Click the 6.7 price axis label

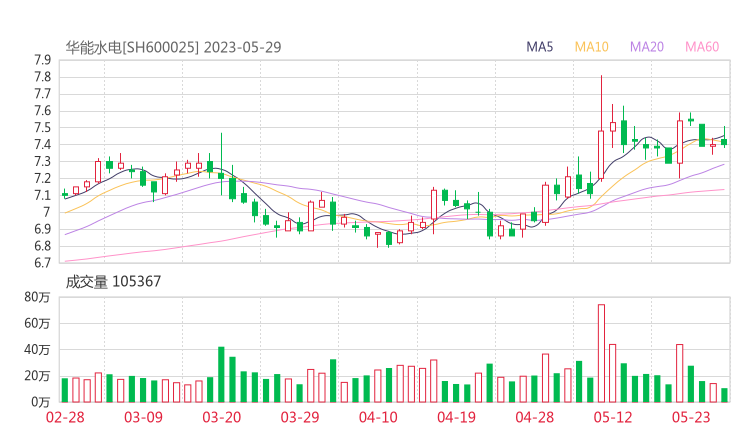pyautogui.click(x=42, y=263)
